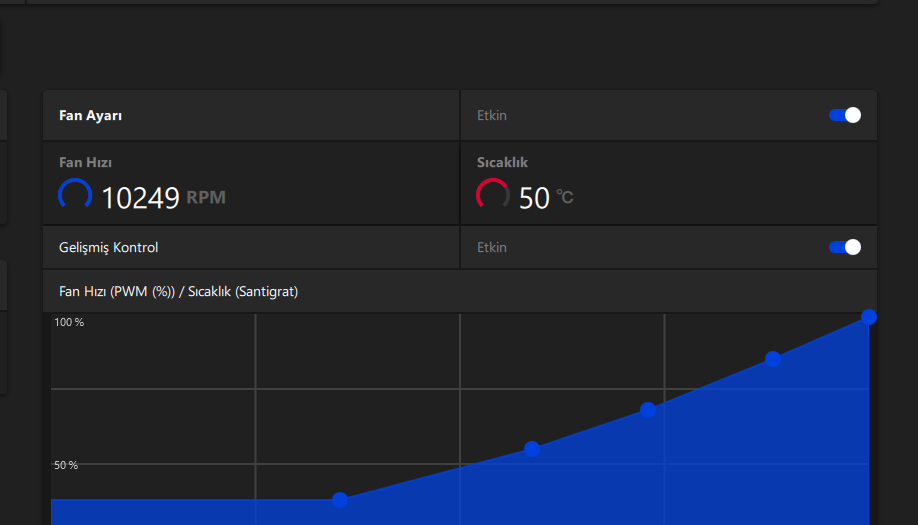This screenshot has width=918, height=525.
Task: Select the second curve point from the right
Action: 773,359
